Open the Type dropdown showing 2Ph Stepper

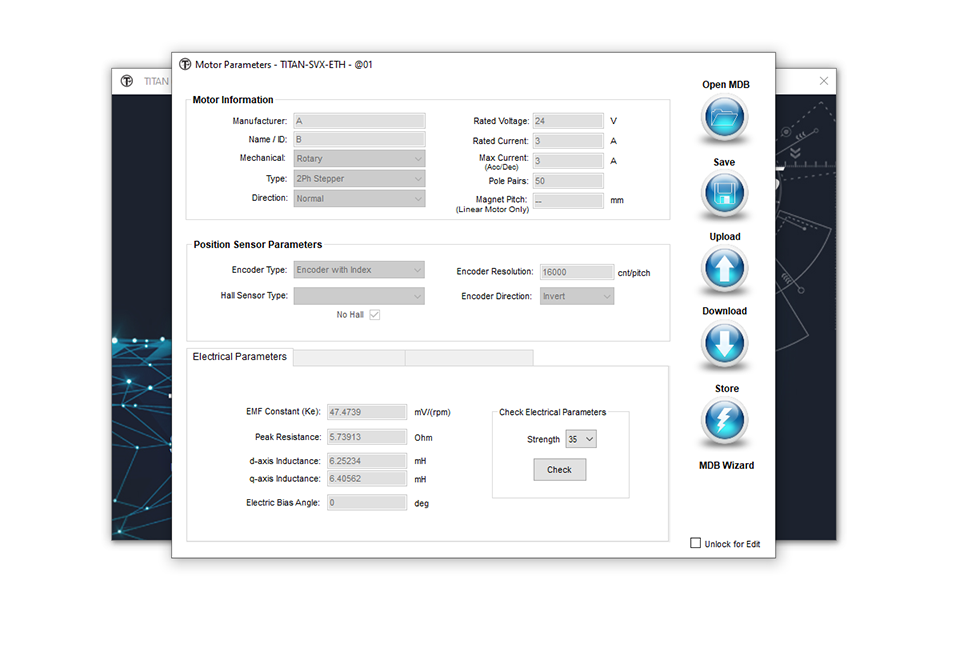pyautogui.click(x=359, y=178)
